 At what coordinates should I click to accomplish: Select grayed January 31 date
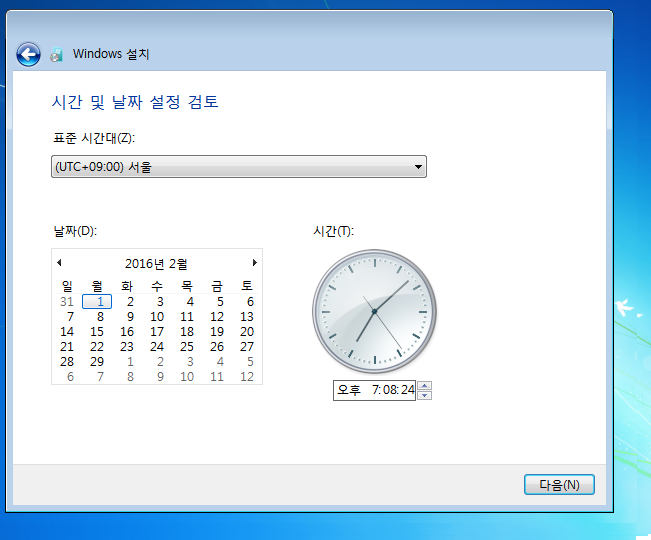tap(67, 302)
